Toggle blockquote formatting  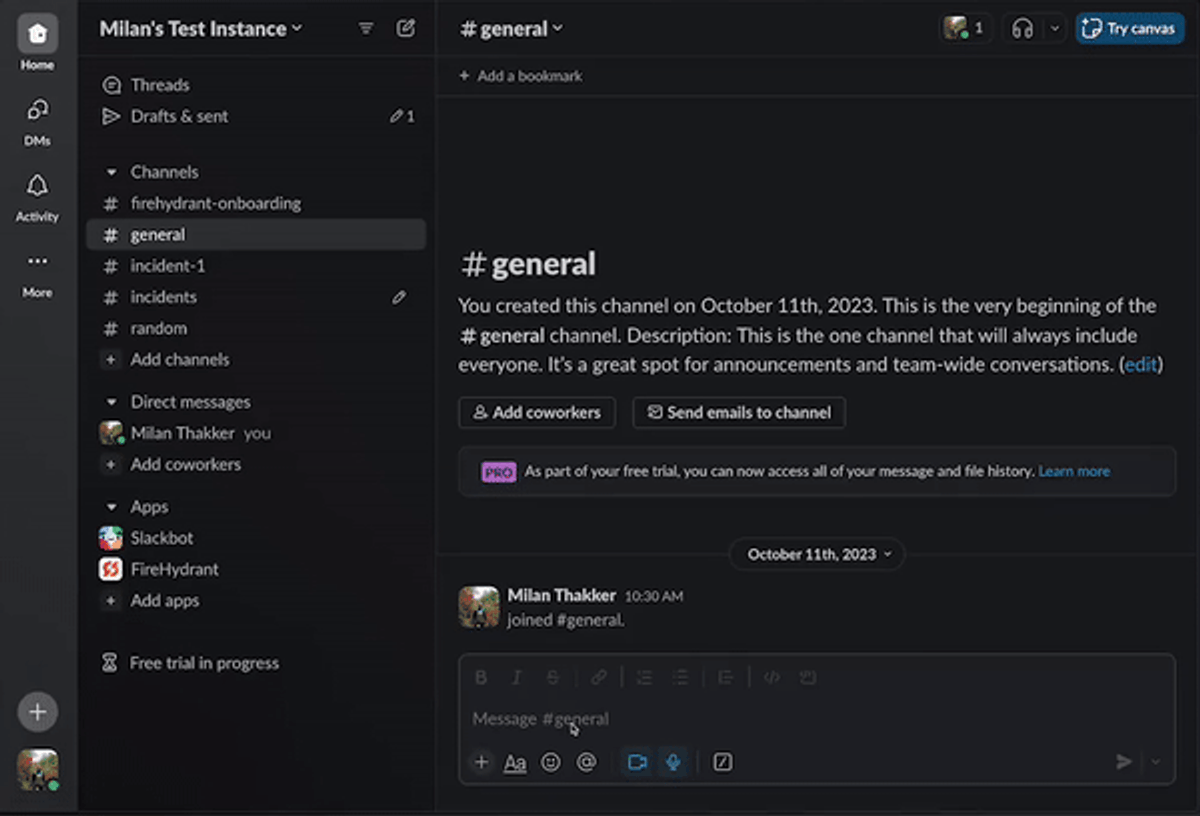pyautogui.click(x=726, y=677)
